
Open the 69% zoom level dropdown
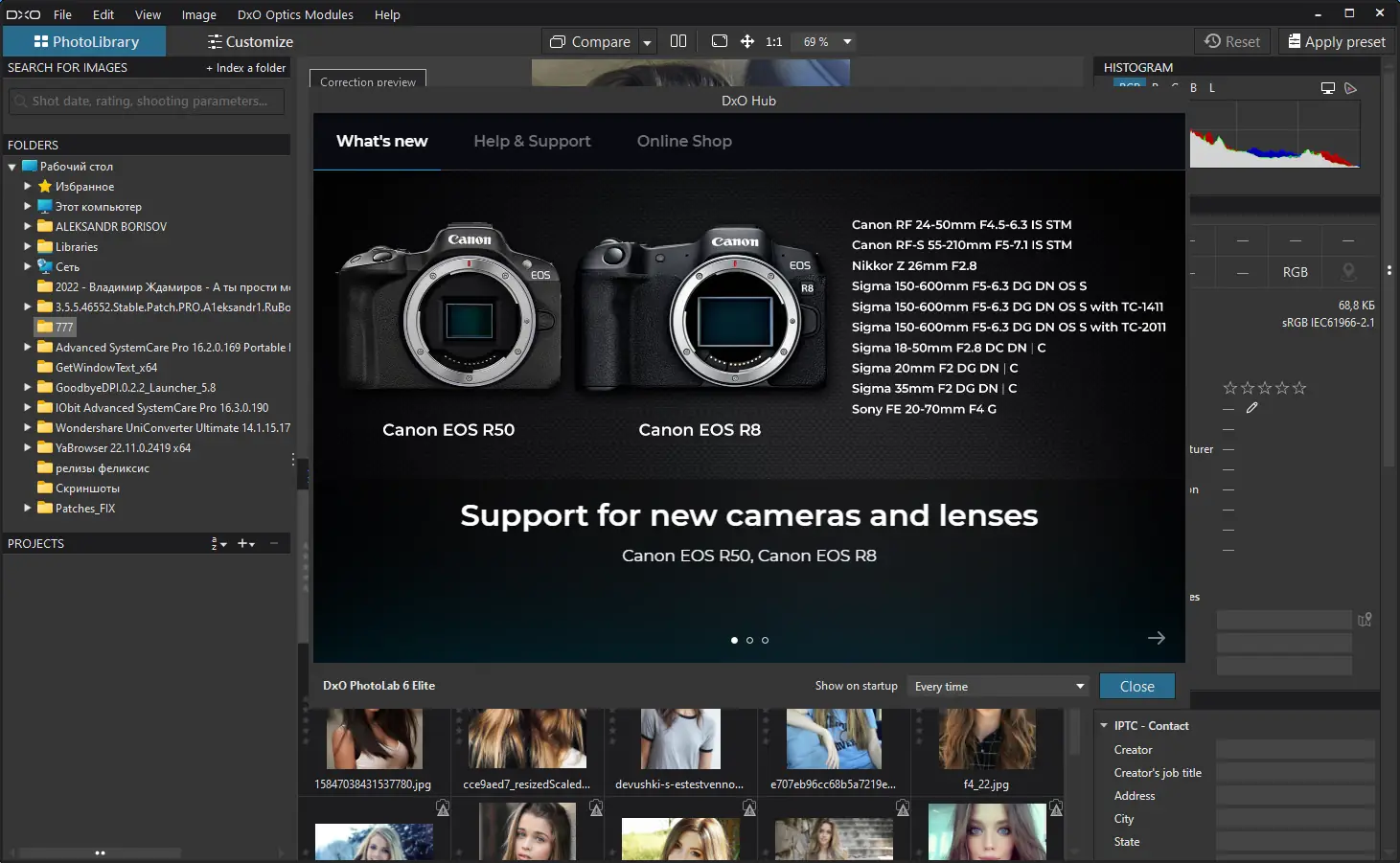point(847,42)
